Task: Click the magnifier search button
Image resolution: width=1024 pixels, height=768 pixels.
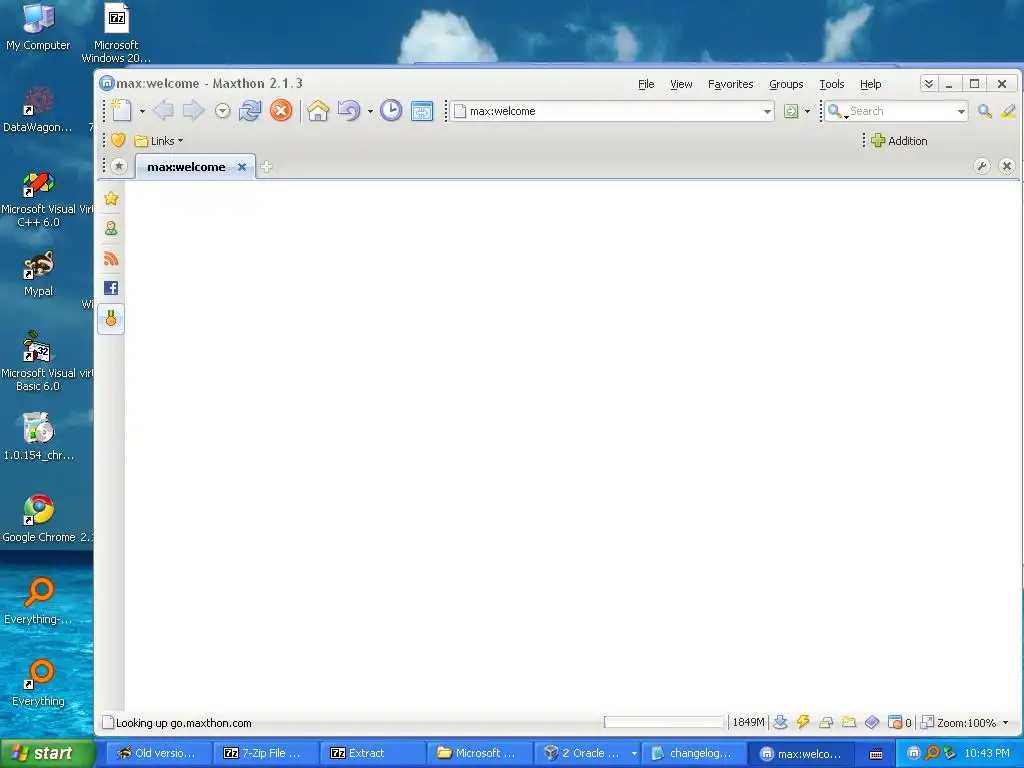Action: (985, 111)
